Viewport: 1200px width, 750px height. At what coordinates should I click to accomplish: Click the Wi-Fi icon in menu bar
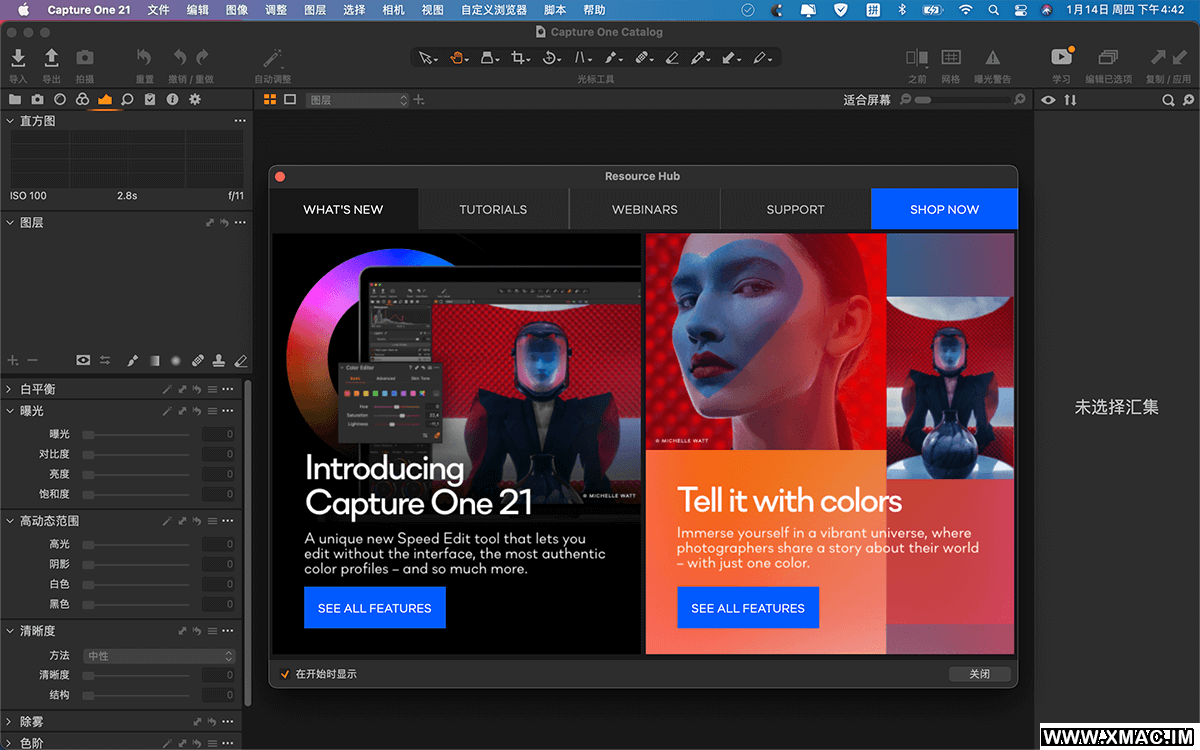click(965, 10)
